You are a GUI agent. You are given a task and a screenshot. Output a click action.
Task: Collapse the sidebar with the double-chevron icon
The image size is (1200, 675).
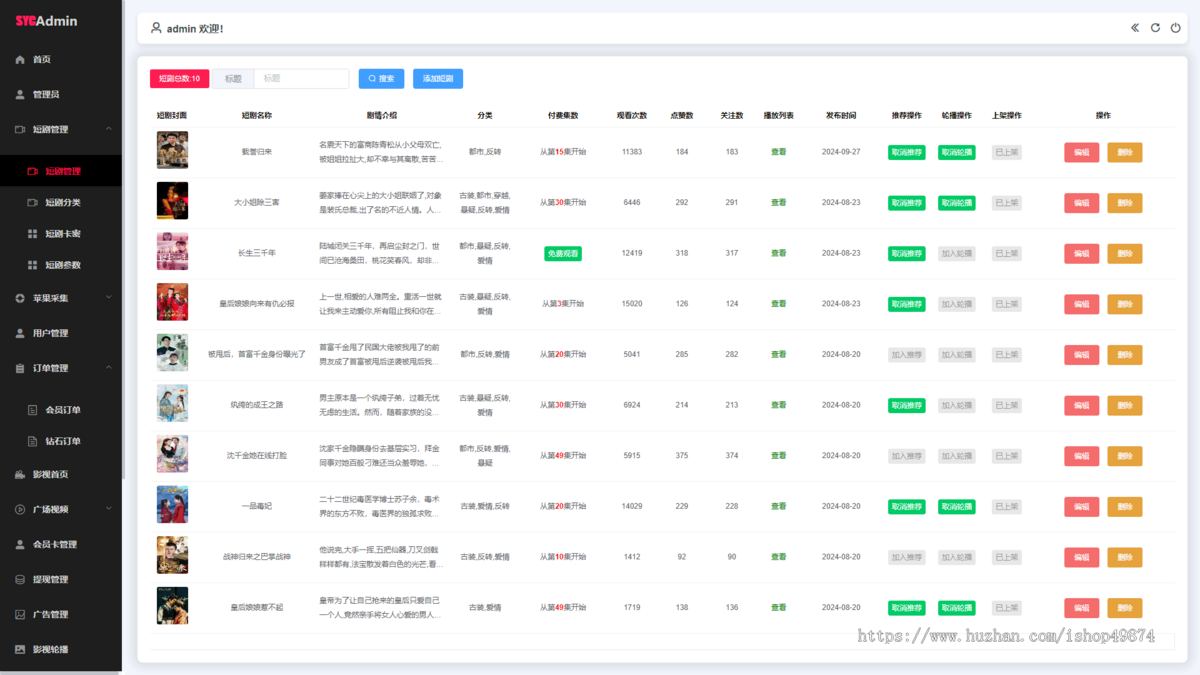click(1135, 28)
